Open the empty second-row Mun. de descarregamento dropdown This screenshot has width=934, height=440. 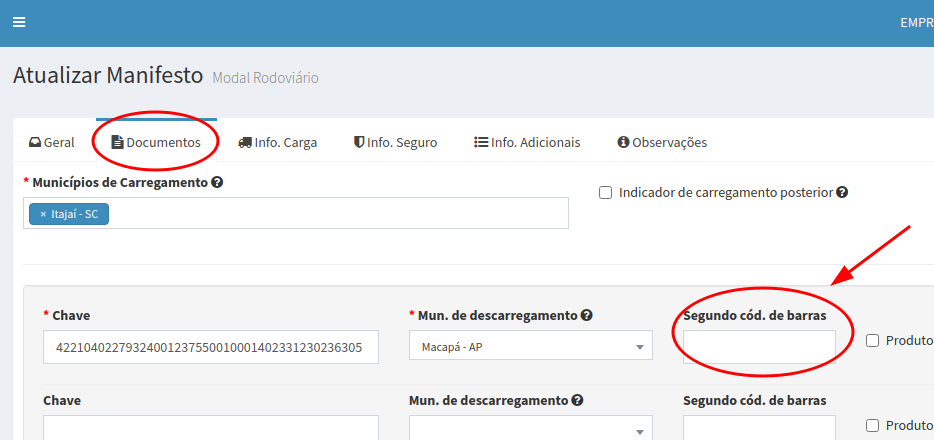pos(530,430)
